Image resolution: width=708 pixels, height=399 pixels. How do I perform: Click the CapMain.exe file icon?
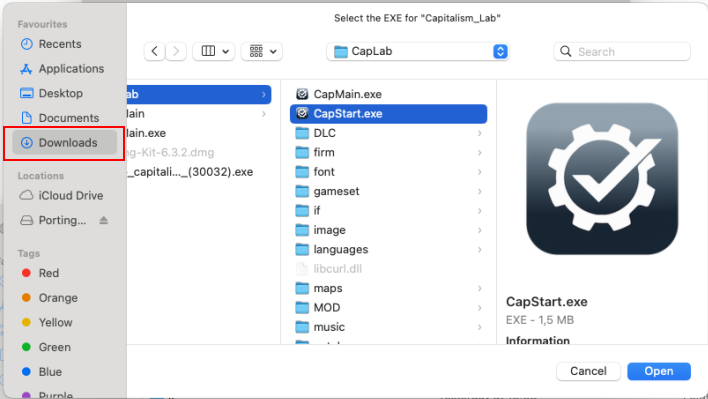tap(302, 94)
